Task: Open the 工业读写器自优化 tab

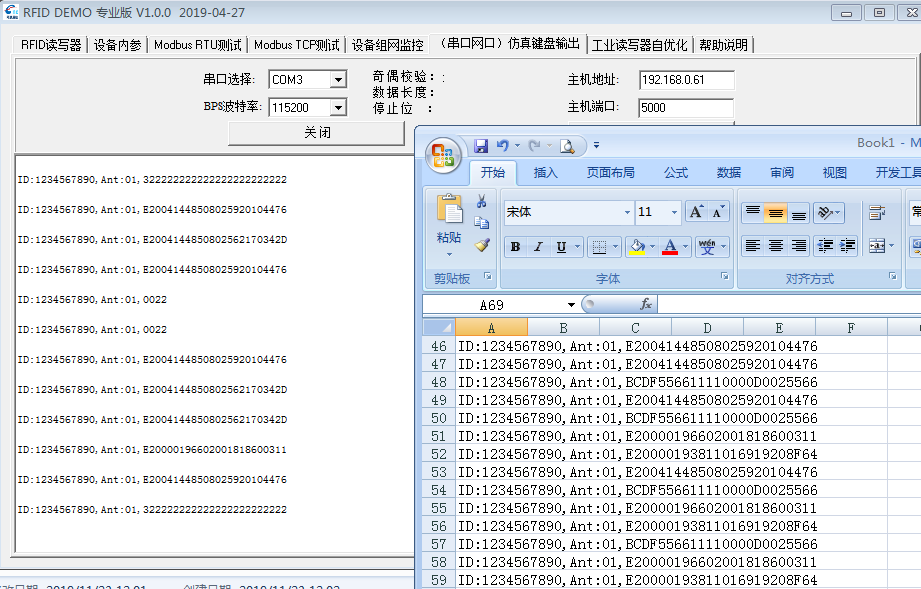Action: (x=640, y=45)
